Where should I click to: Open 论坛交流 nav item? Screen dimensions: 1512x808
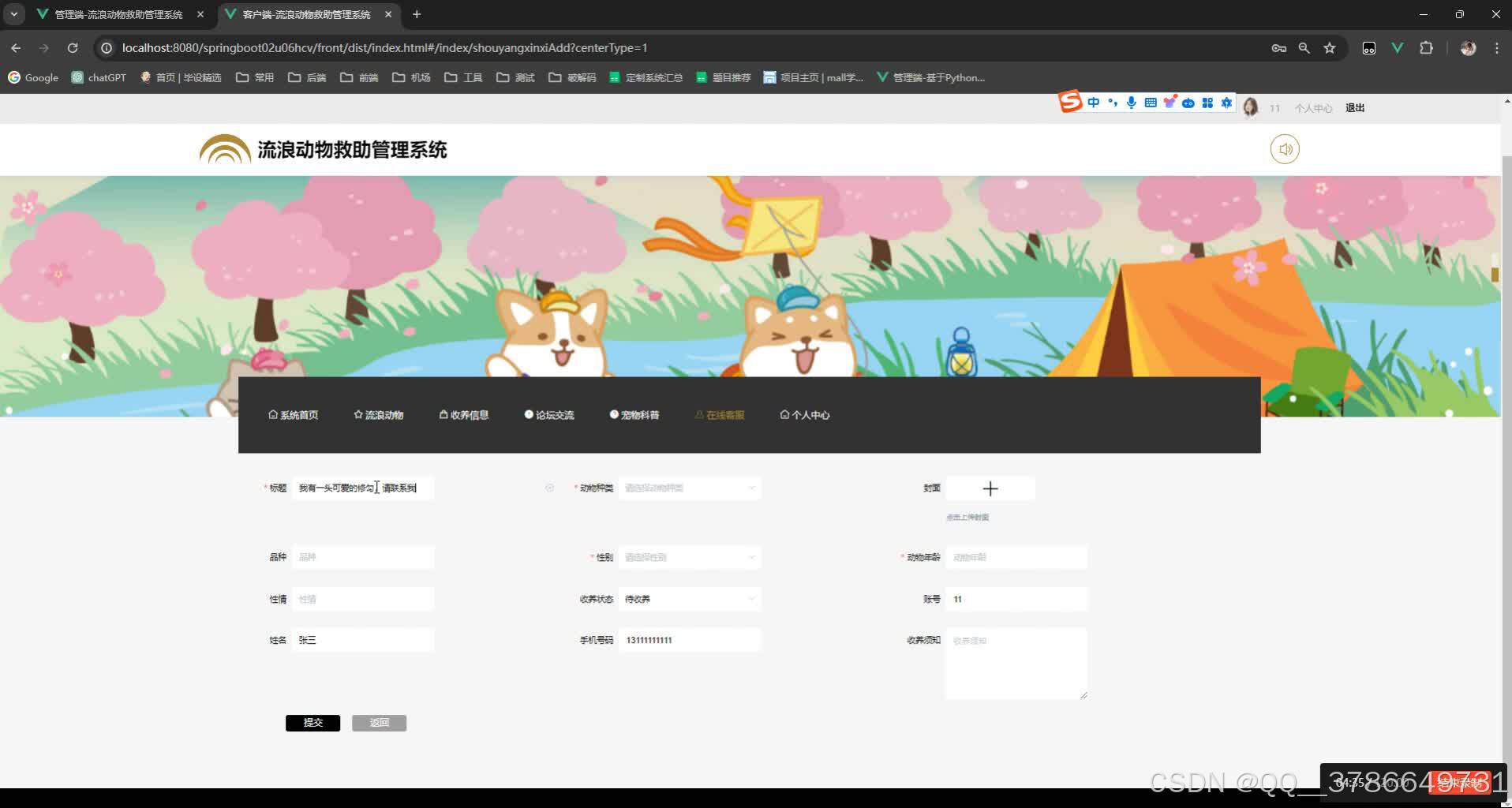tap(549, 415)
